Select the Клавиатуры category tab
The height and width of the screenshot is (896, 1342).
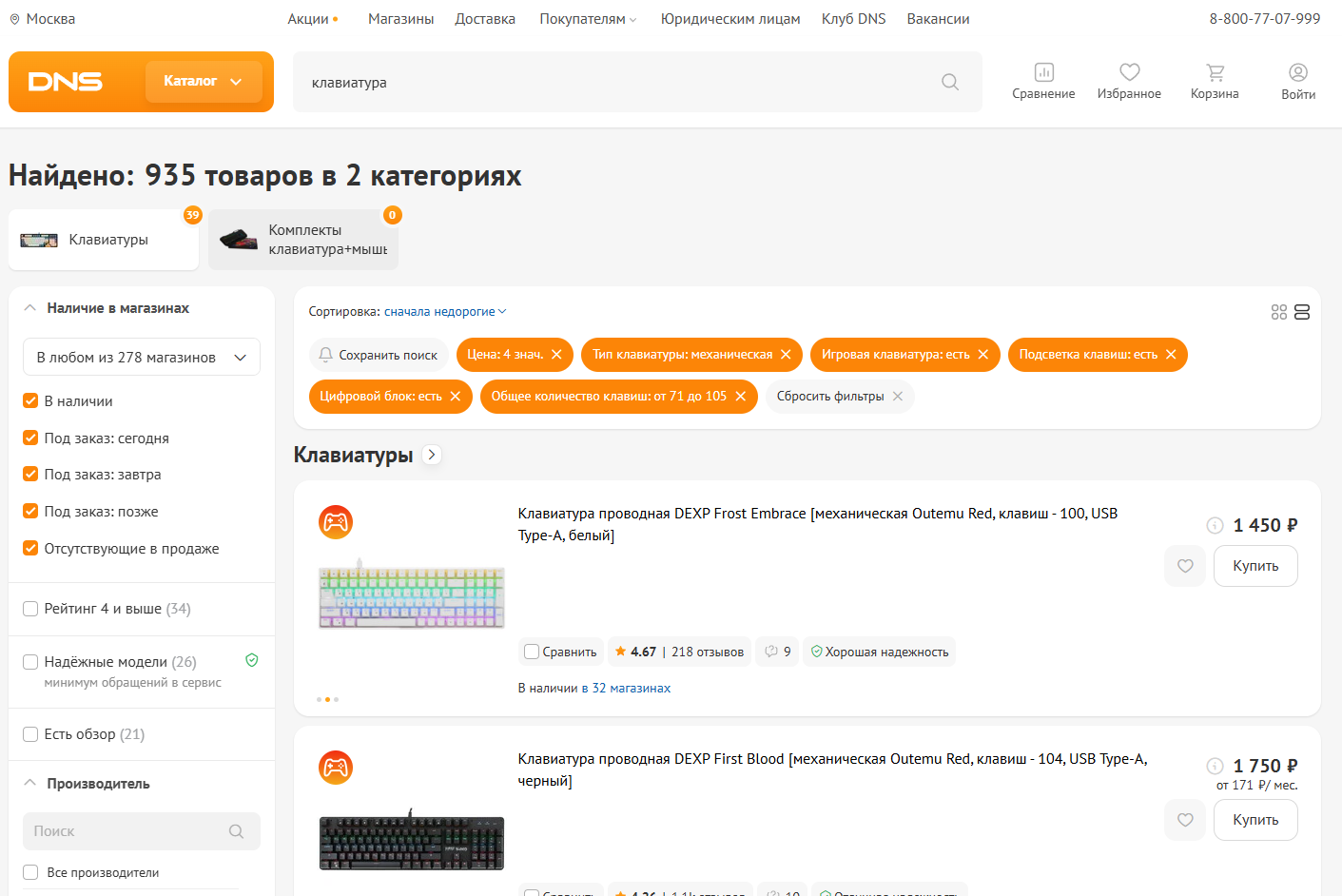click(x=104, y=240)
